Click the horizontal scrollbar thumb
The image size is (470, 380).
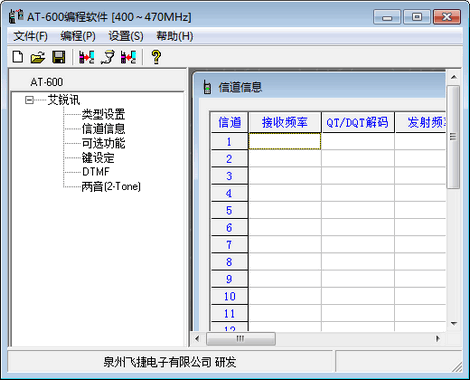point(241,339)
